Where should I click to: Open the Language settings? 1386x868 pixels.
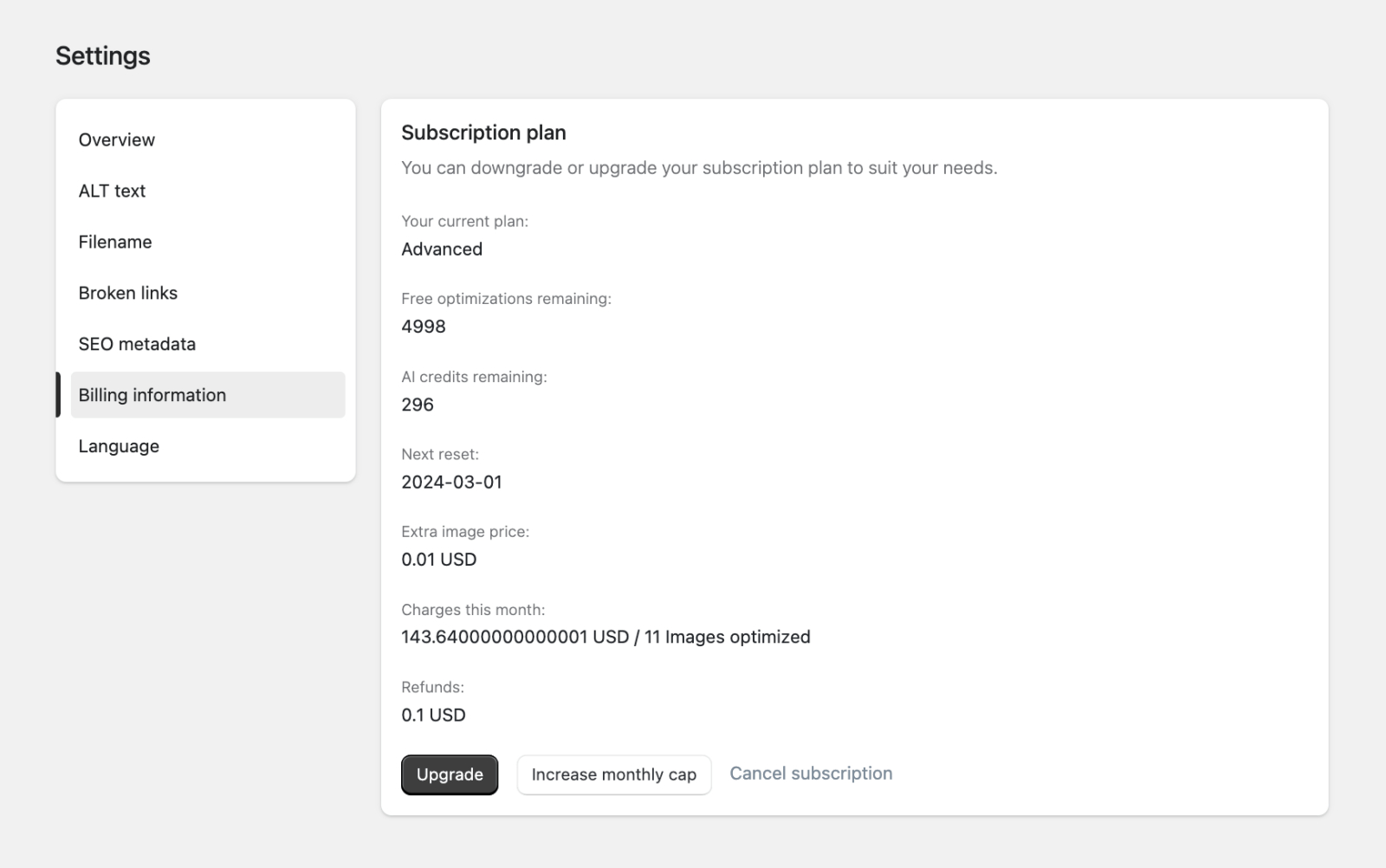(118, 446)
